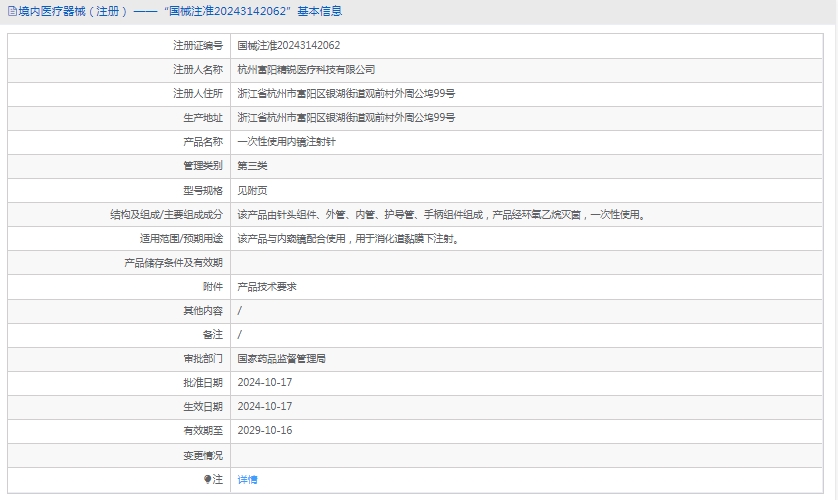This screenshot has height=500, width=838.
Task: Click the 生效日期 date value
Action: click(264, 407)
